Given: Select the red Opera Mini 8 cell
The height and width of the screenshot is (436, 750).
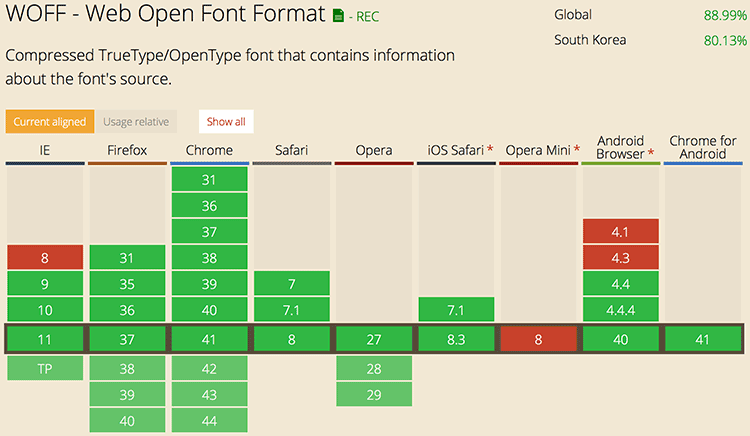Looking at the screenshot, I should tap(539, 339).
